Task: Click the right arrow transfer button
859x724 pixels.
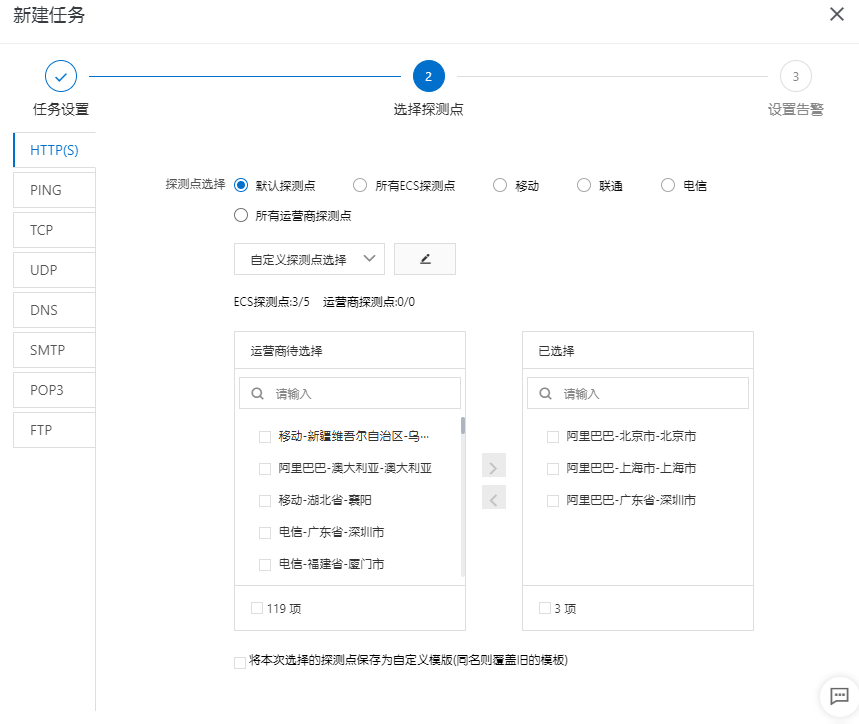Action: pyautogui.click(x=494, y=466)
